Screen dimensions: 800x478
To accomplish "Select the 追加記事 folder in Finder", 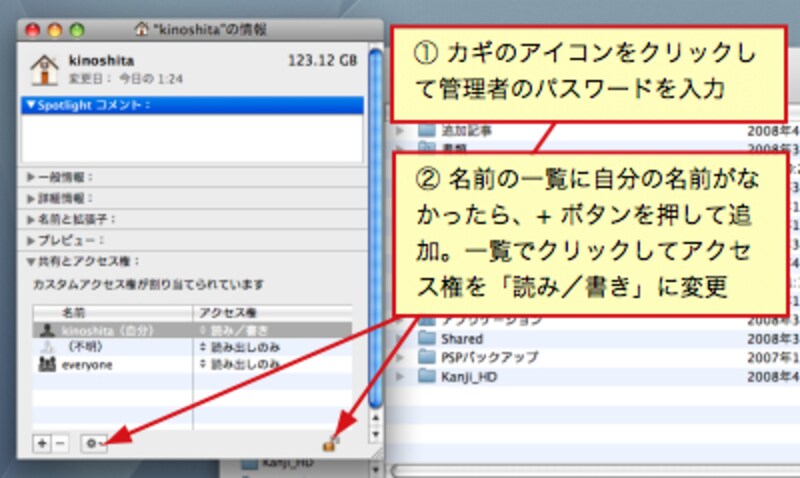I will tap(455, 131).
